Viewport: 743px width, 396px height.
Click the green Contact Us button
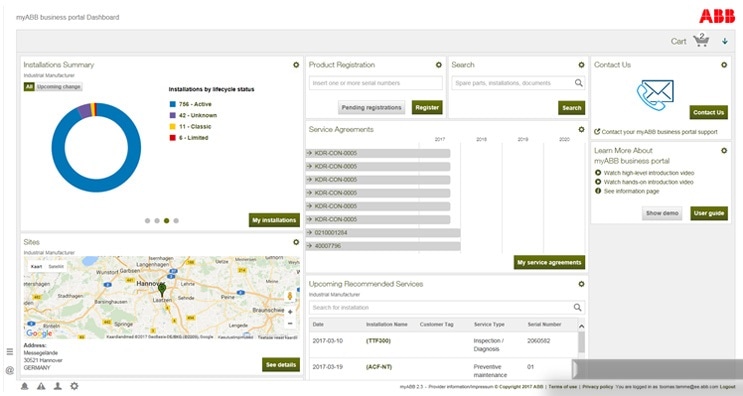pyautogui.click(x=708, y=112)
